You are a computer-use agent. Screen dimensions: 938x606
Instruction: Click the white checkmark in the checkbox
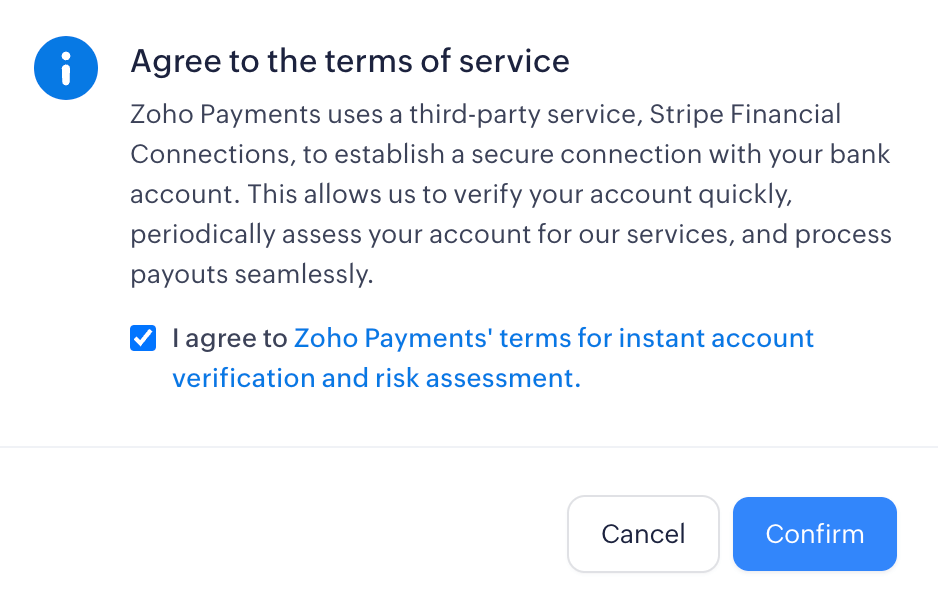[143, 338]
